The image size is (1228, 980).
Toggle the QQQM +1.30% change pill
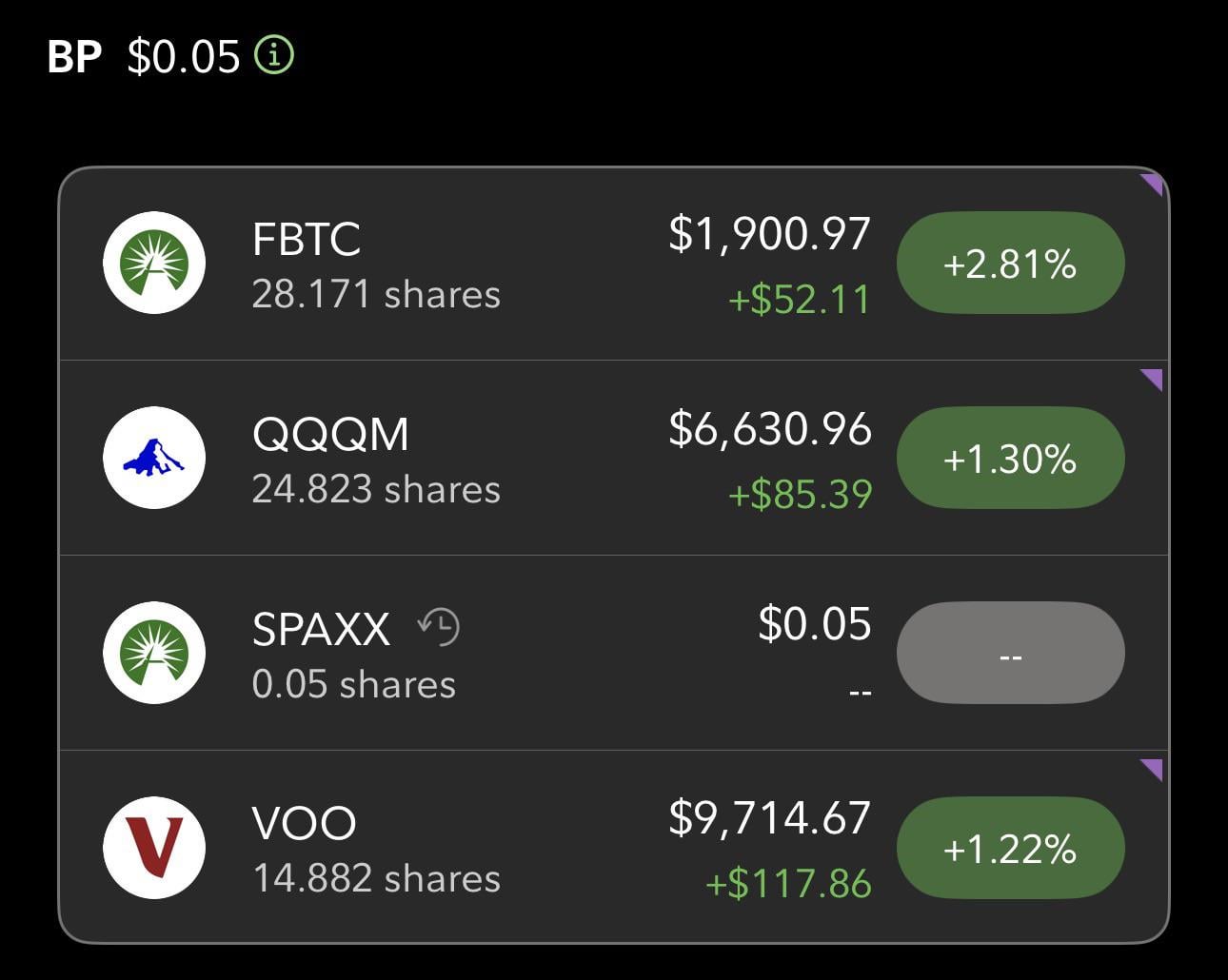click(x=1010, y=459)
